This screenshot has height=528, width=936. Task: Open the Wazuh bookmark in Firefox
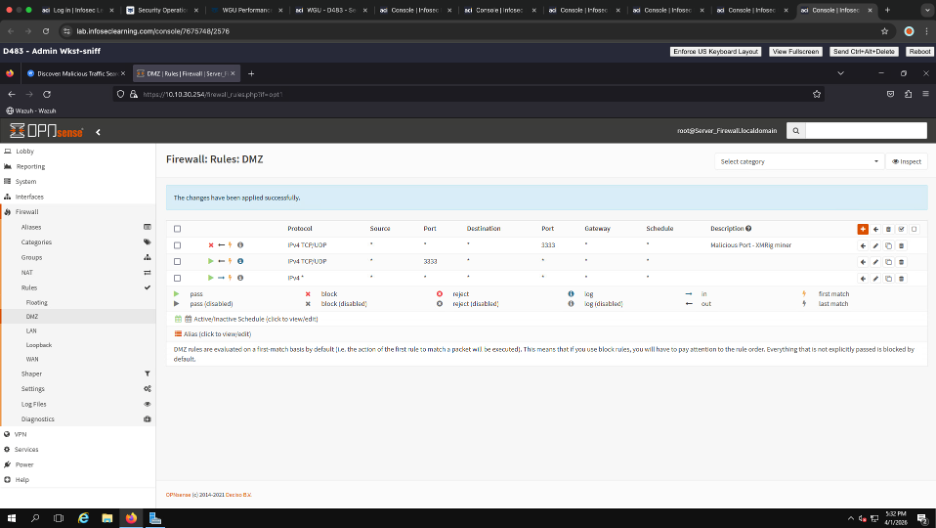coord(31,111)
